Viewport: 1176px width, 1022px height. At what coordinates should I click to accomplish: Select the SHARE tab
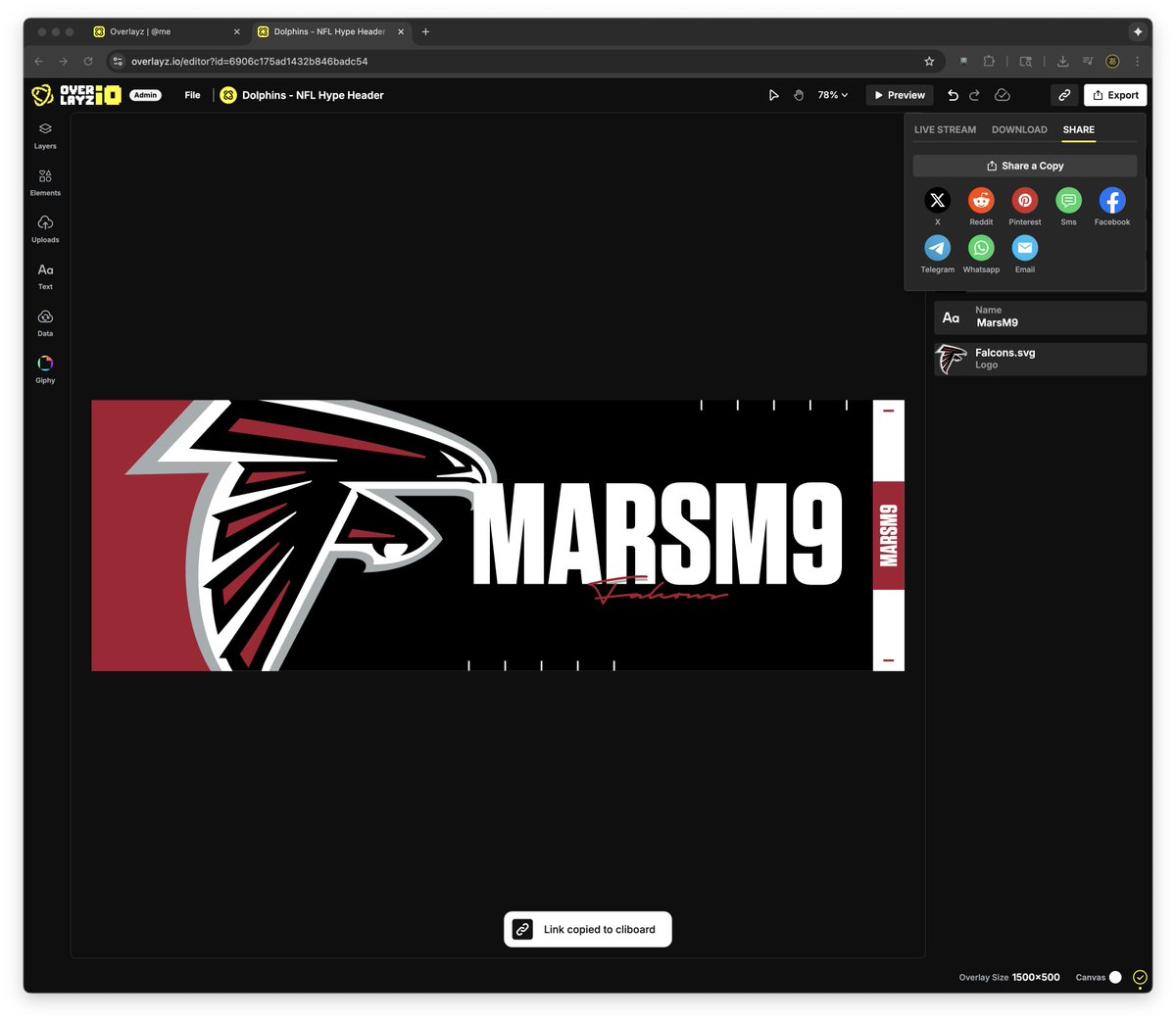coord(1078,129)
